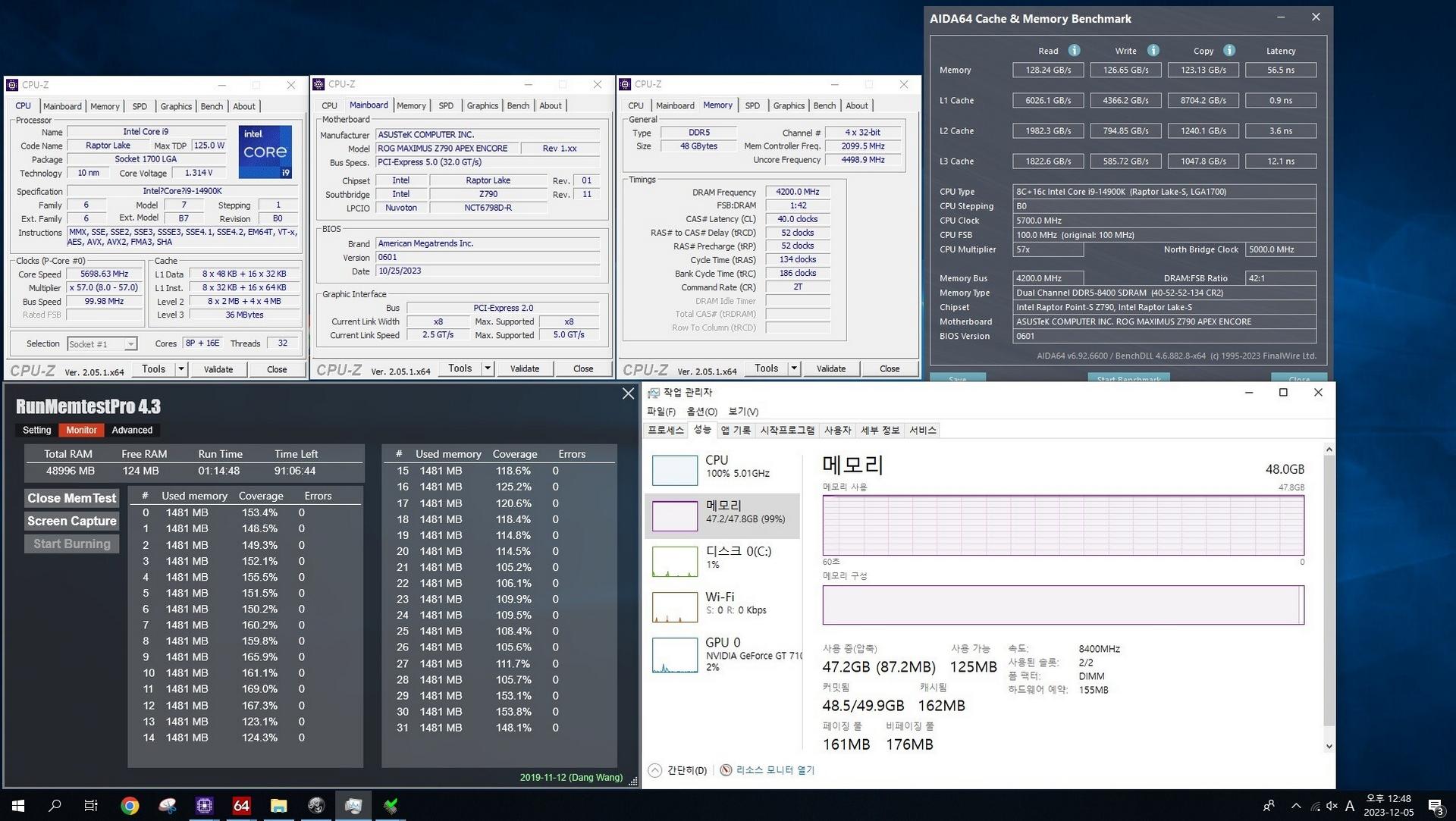The height and width of the screenshot is (821, 1456).
Task: Click Validate in CPU-Z Memory window
Action: pyautogui.click(x=831, y=368)
